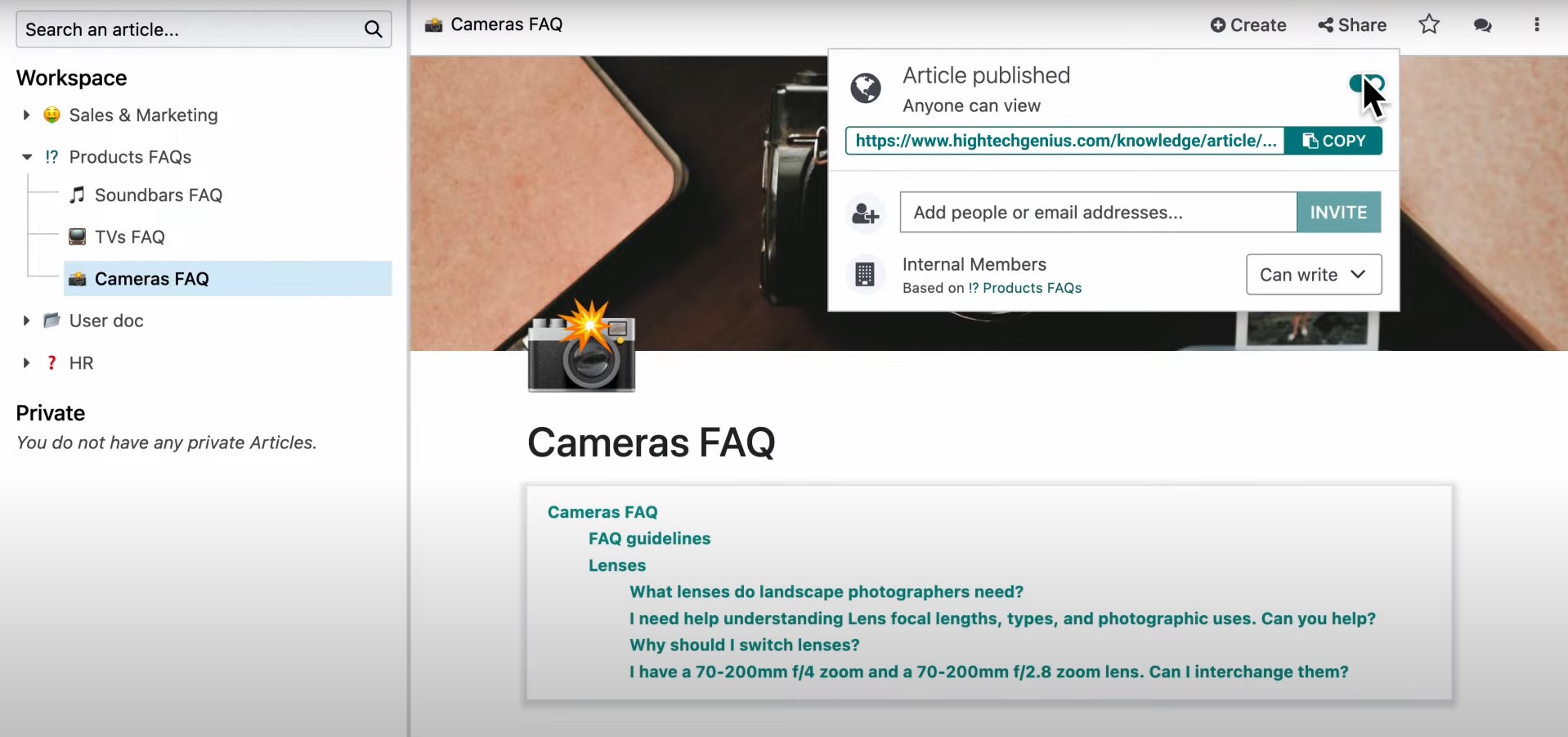Click Cameras FAQ in table of contents
1568x737 pixels.
tap(603, 512)
